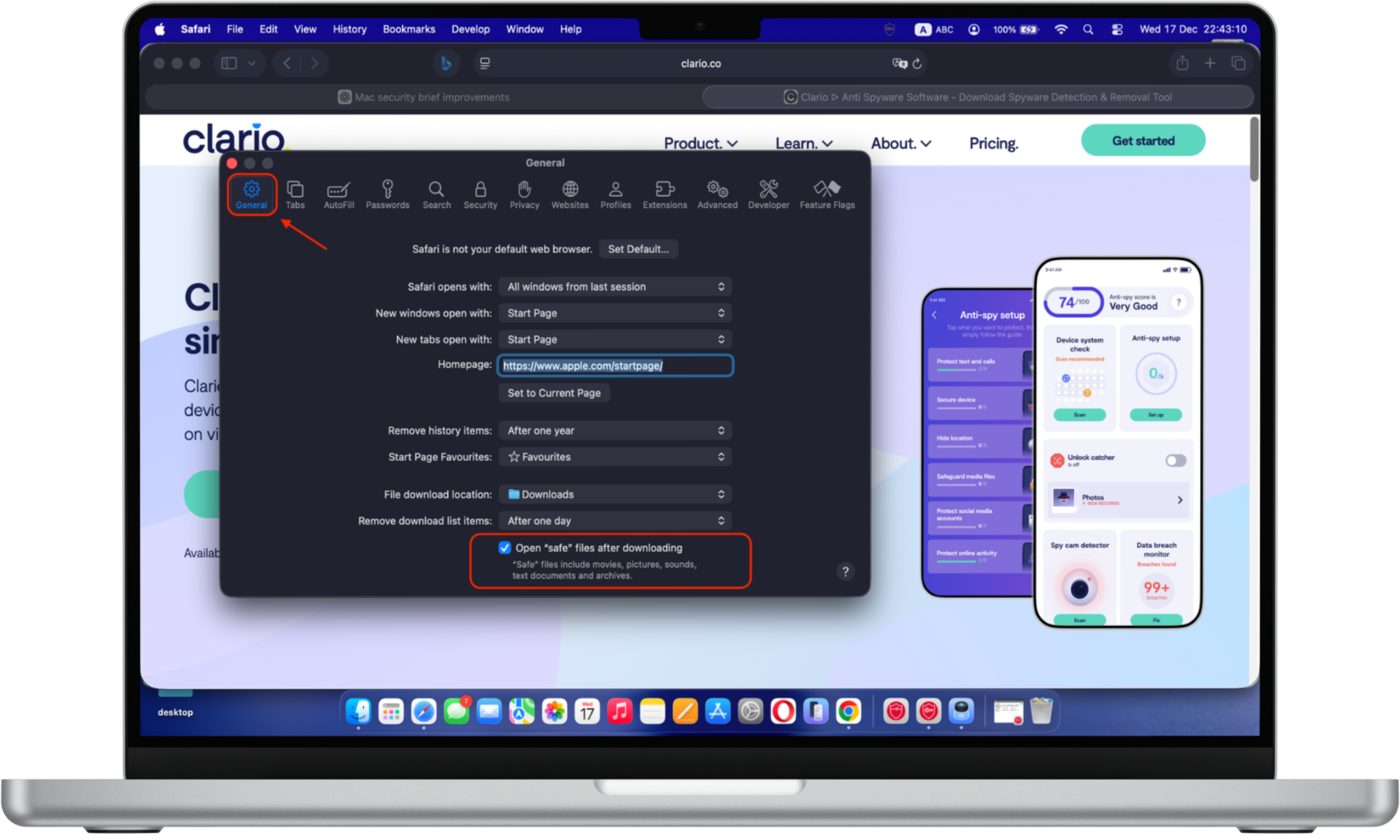Image resolution: width=1400 pixels, height=840 pixels.
Task: Switch to the Privacy settings icon
Action: point(524,194)
